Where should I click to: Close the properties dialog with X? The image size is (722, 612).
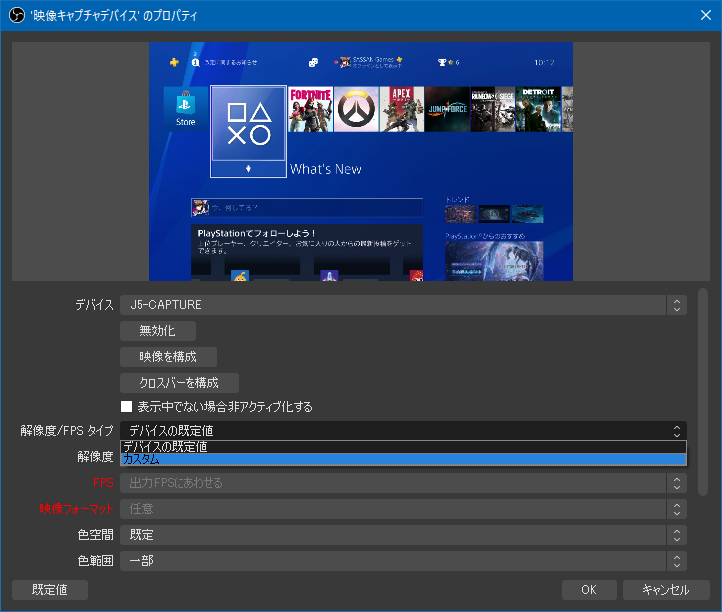pos(705,15)
